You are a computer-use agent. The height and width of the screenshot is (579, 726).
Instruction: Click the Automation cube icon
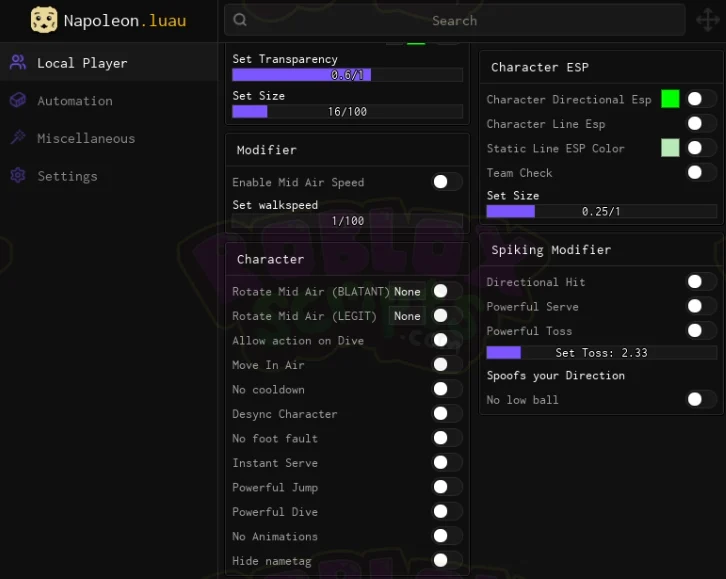(x=18, y=100)
